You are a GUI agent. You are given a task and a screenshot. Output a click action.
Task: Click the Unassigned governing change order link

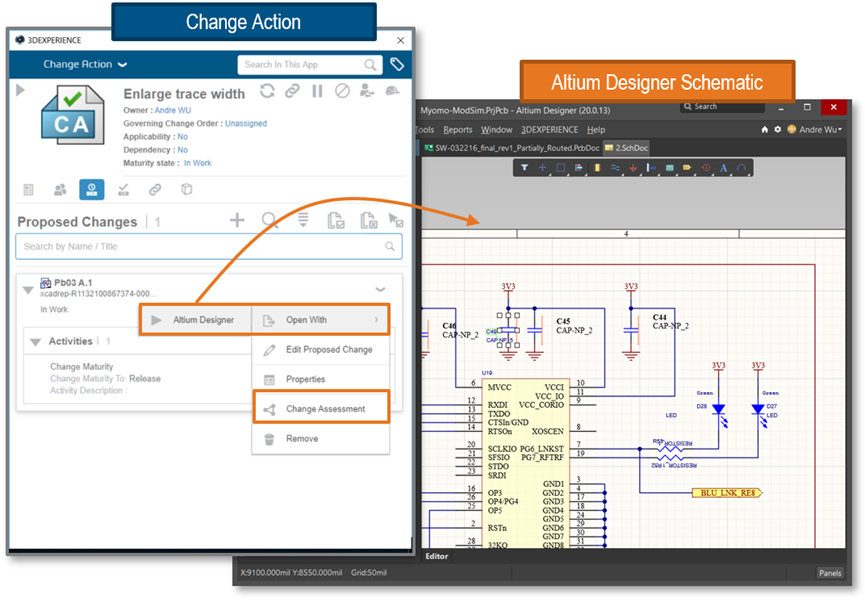coord(246,124)
